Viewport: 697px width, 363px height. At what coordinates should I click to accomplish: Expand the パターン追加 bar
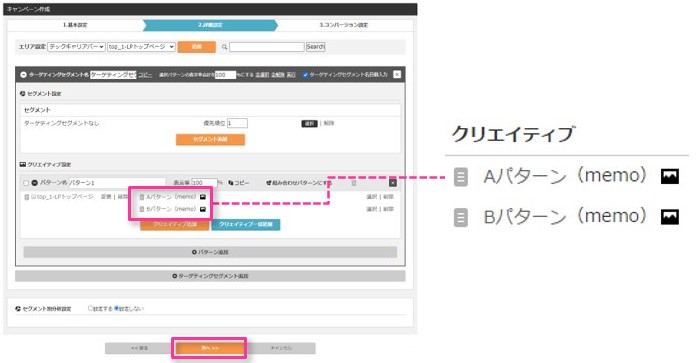pos(210,252)
